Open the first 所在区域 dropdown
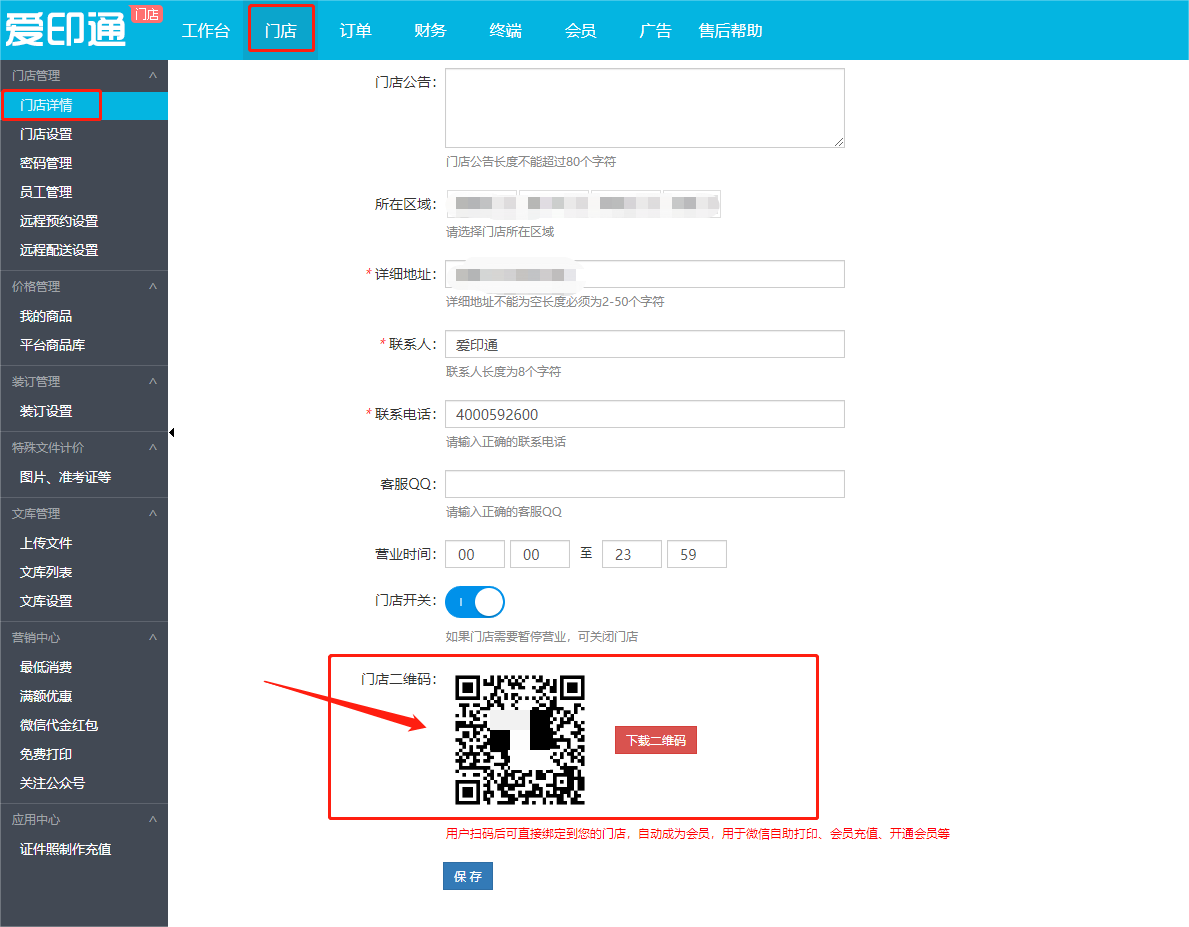The width and height of the screenshot is (1189, 927). coord(481,203)
